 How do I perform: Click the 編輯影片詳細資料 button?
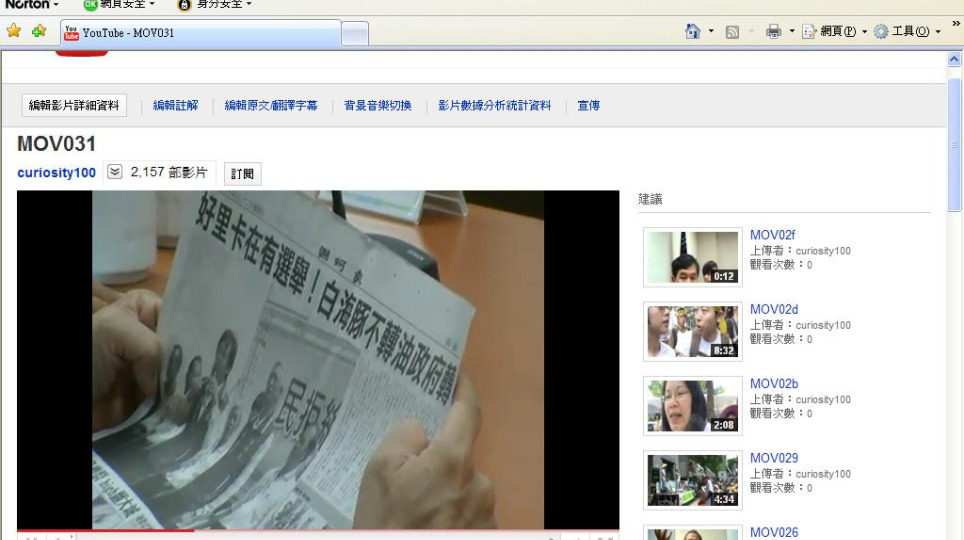tap(74, 106)
